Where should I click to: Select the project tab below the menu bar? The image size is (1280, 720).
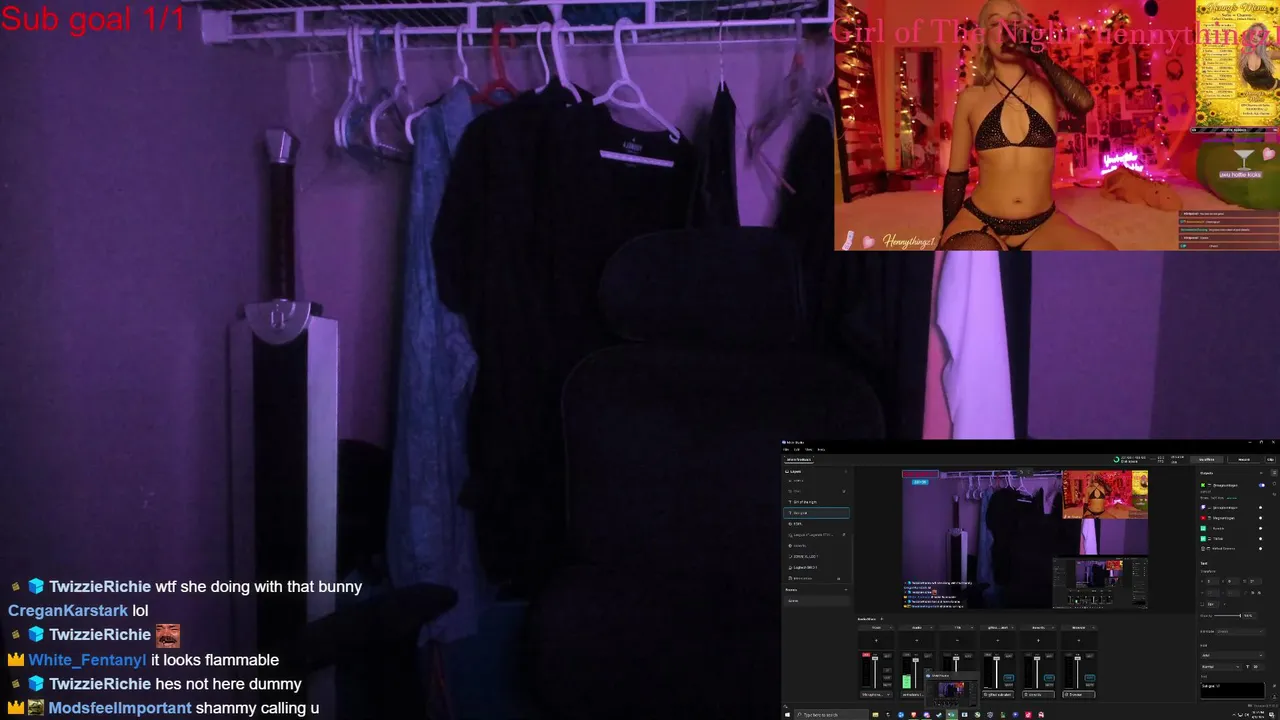coord(799,460)
